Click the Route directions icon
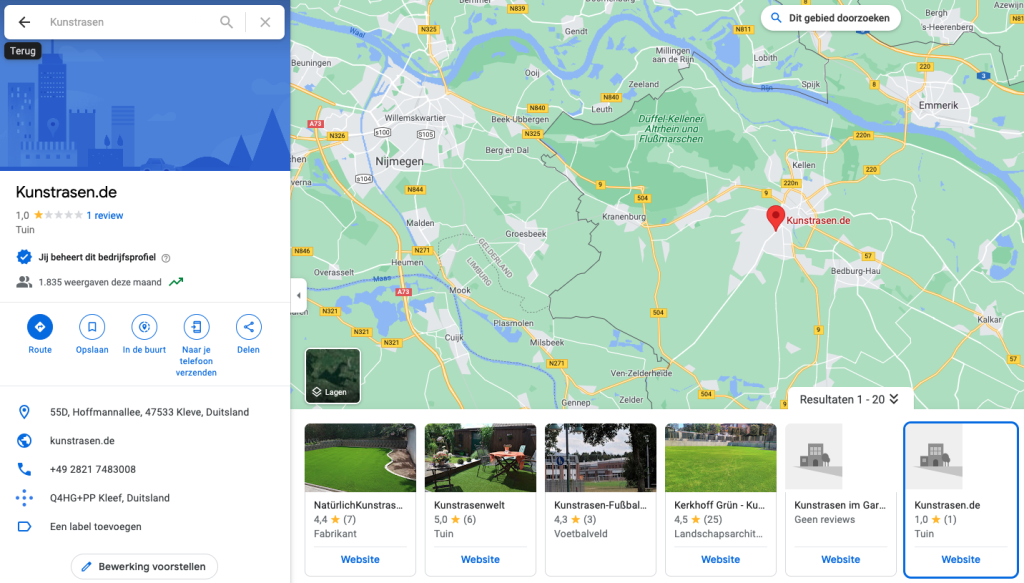The width and height of the screenshot is (1024, 583). [40, 327]
